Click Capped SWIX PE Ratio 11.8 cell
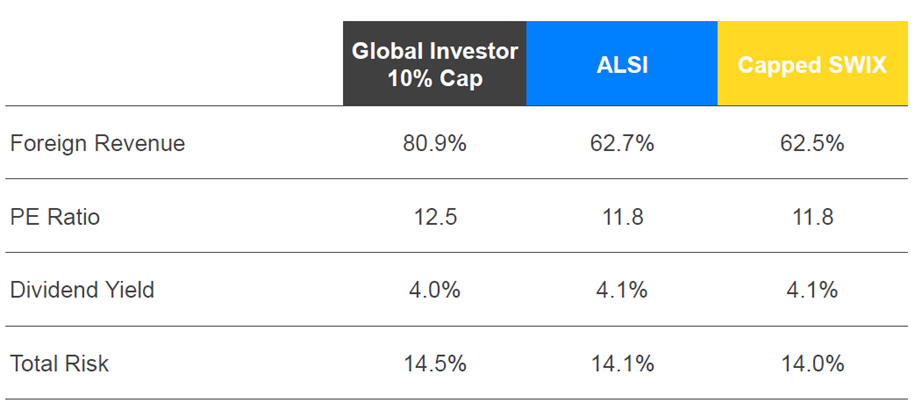 click(811, 216)
